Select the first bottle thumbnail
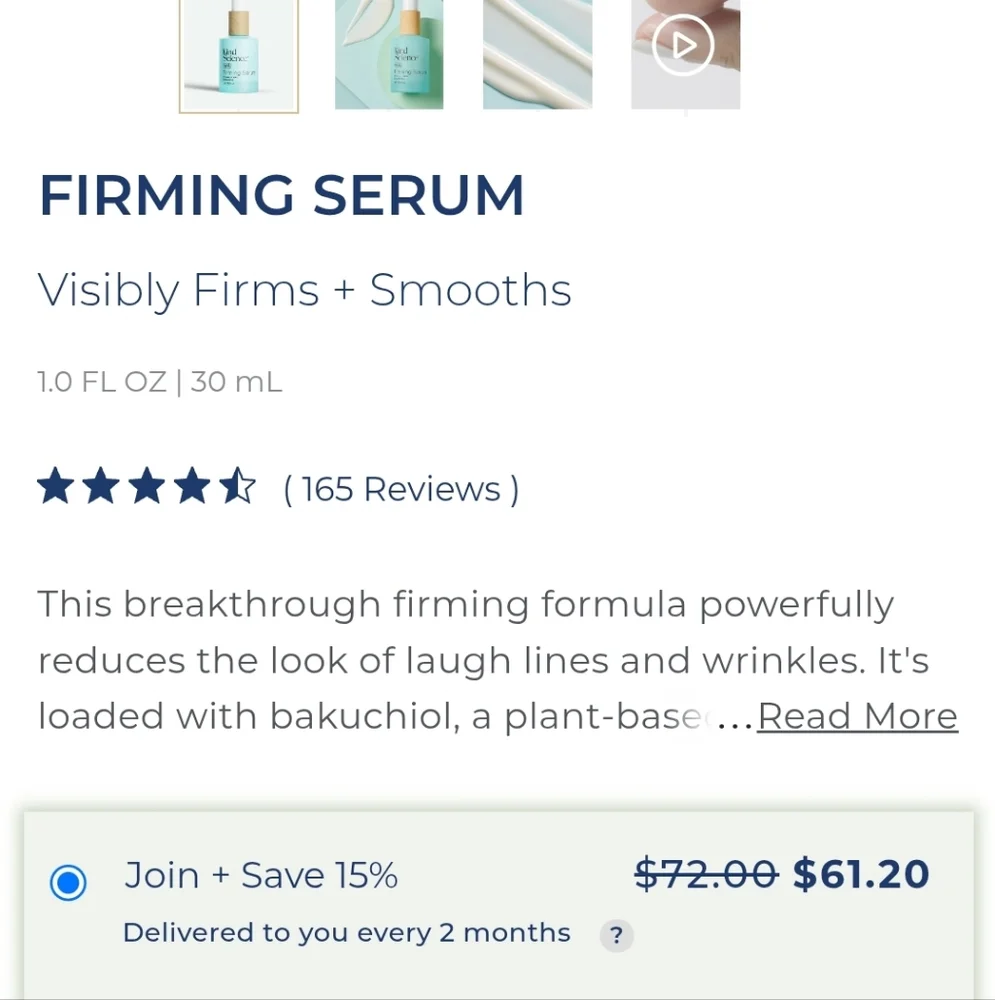995x1000 pixels. [238, 55]
